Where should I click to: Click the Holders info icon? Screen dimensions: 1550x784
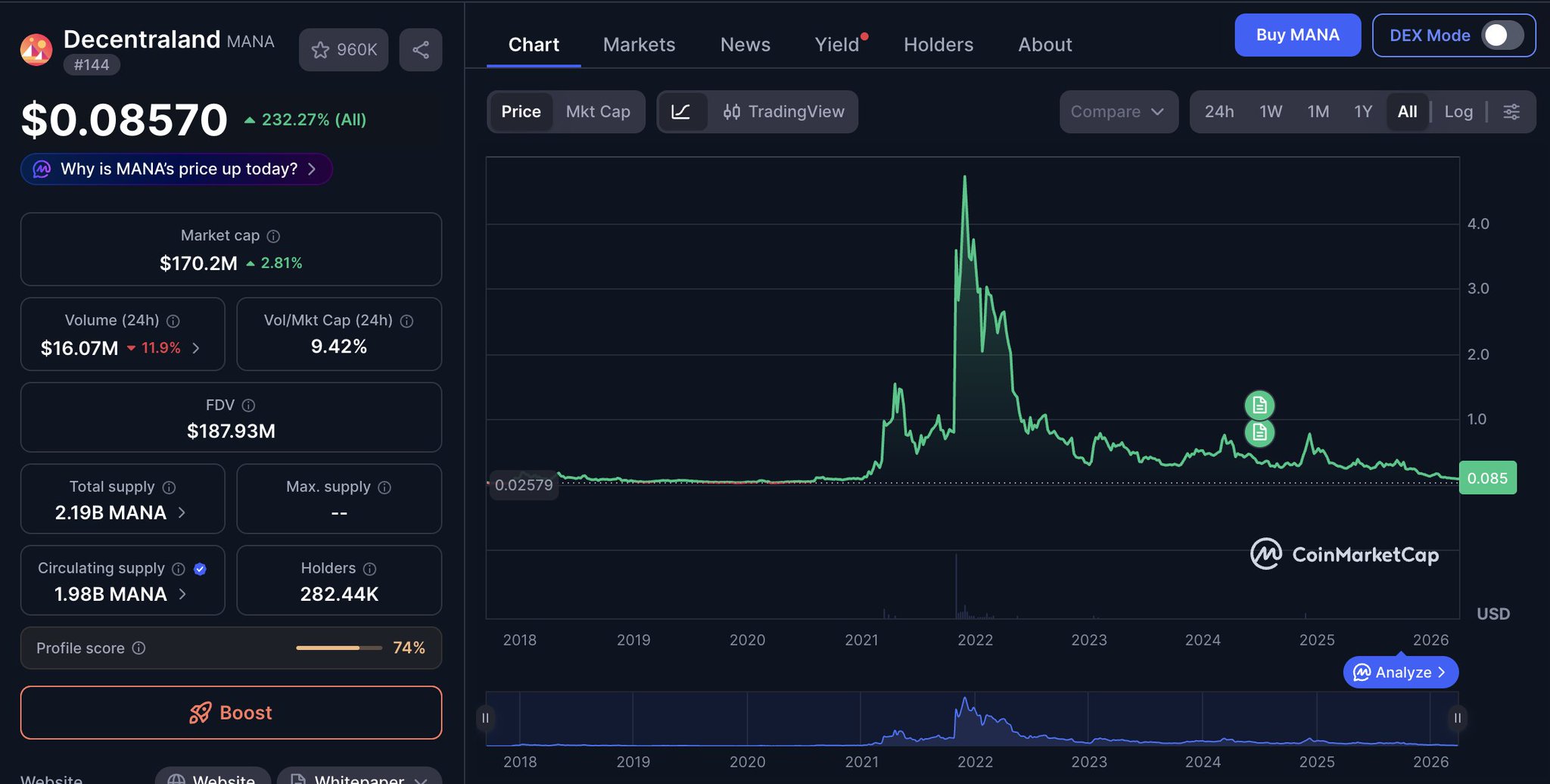tap(370, 569)
